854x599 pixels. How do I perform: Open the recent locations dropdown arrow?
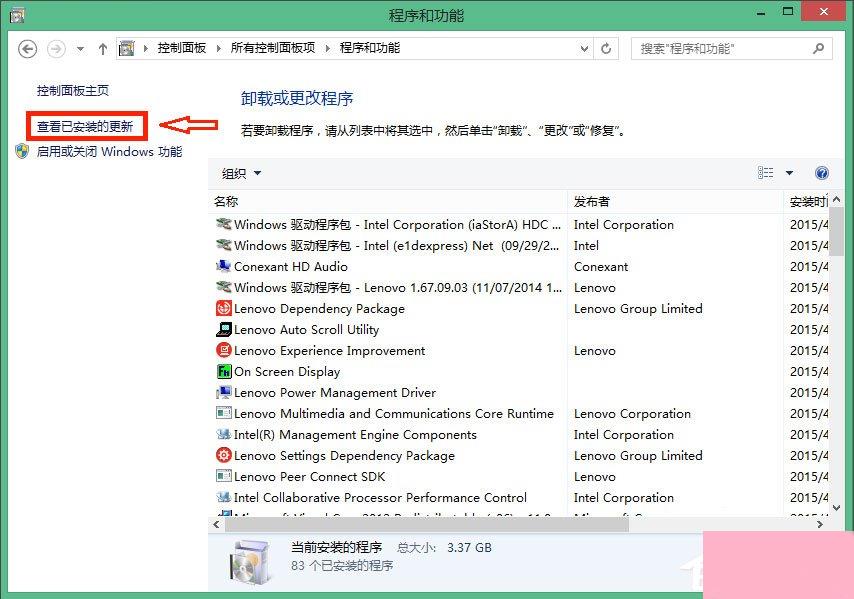point(80,49)
